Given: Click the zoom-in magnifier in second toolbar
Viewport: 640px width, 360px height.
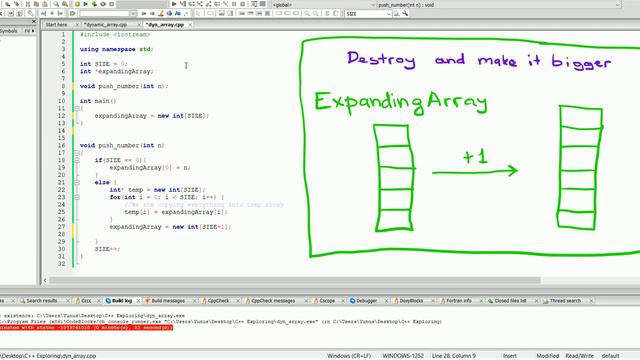Looking at the screenshot, I should click(x=307, y=13).
